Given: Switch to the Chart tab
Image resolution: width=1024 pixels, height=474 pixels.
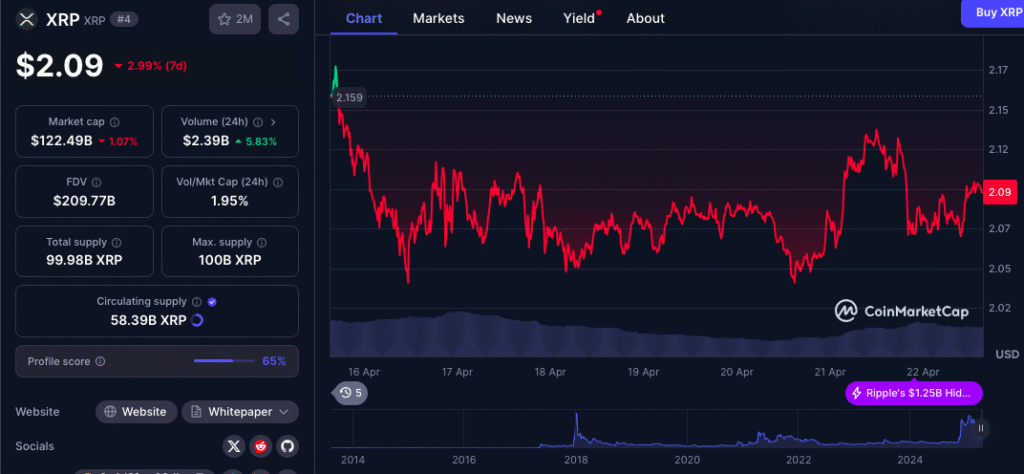Looking at the screenshot, I should [364, 18].
